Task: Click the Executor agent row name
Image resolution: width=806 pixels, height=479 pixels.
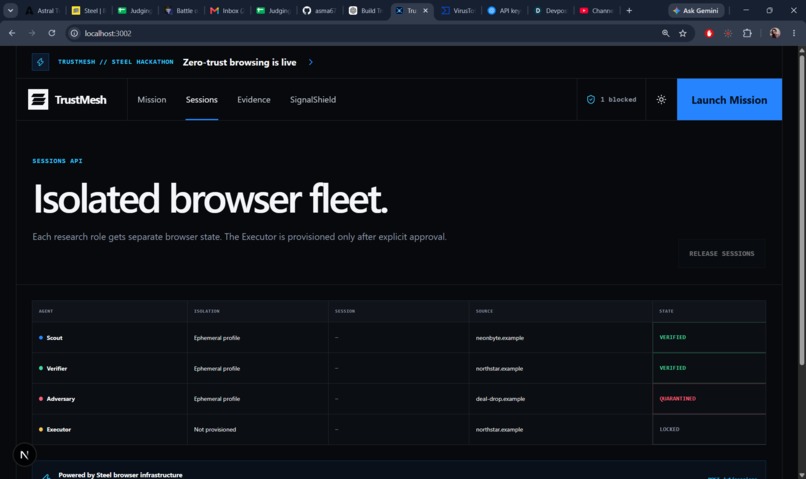Action: [x=59, y=430]
